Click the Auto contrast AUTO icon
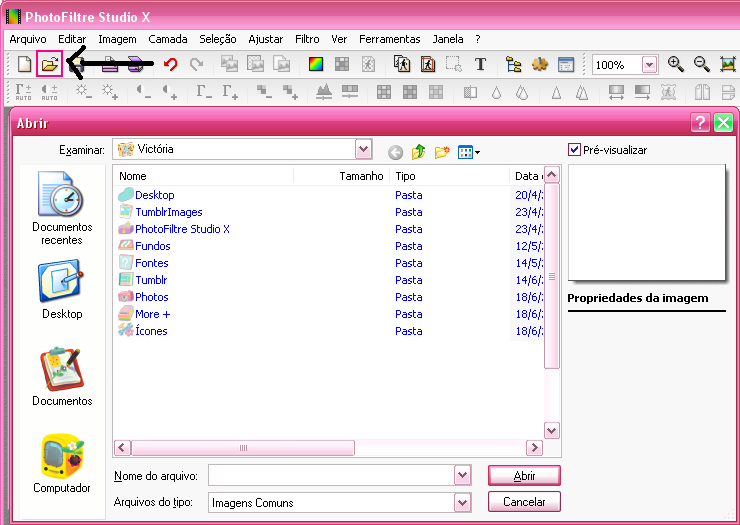This screenshot has width=740, height=525. (x=49, y=92)
